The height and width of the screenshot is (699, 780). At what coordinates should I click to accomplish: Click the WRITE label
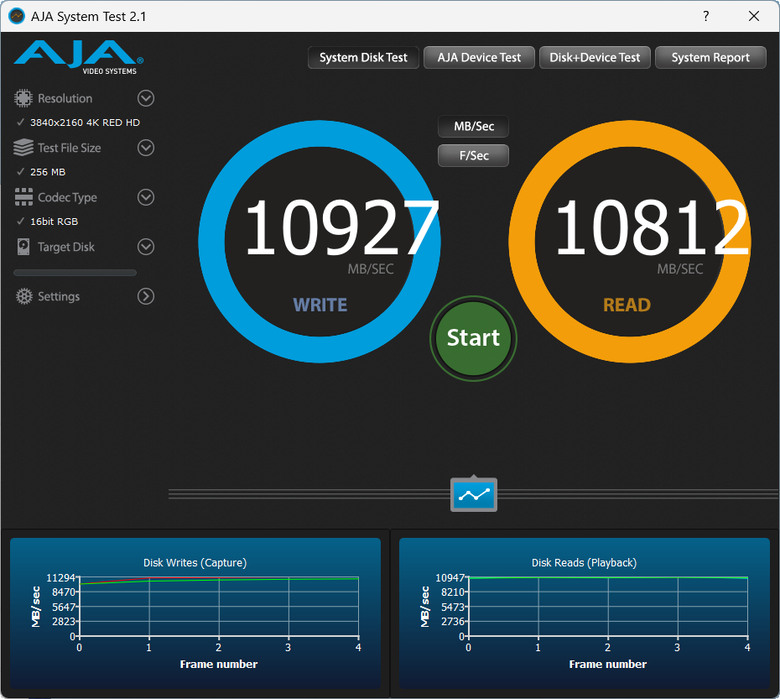pyautogui.click(x=320, y=305)
